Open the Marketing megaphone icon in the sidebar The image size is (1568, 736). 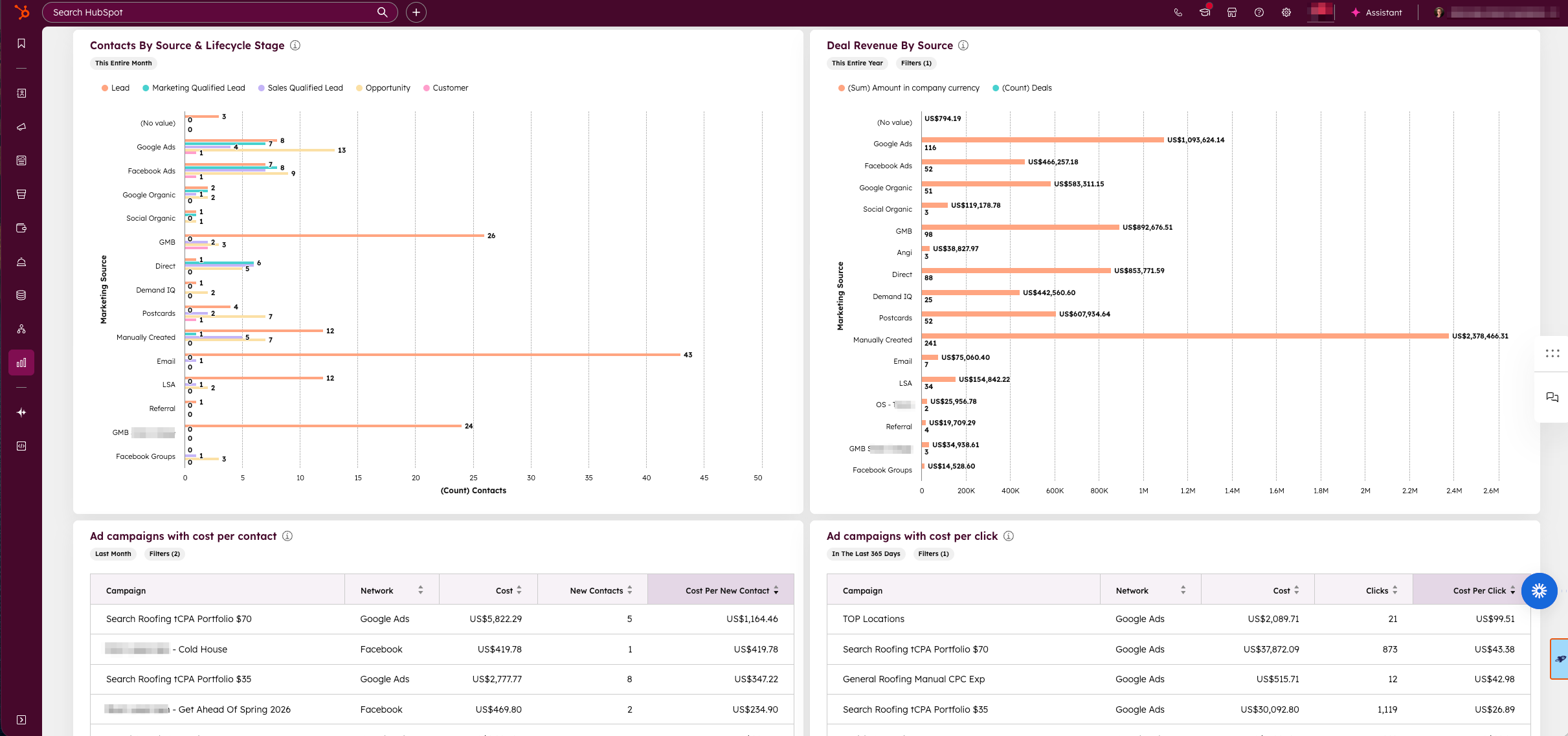click(21, 127)
